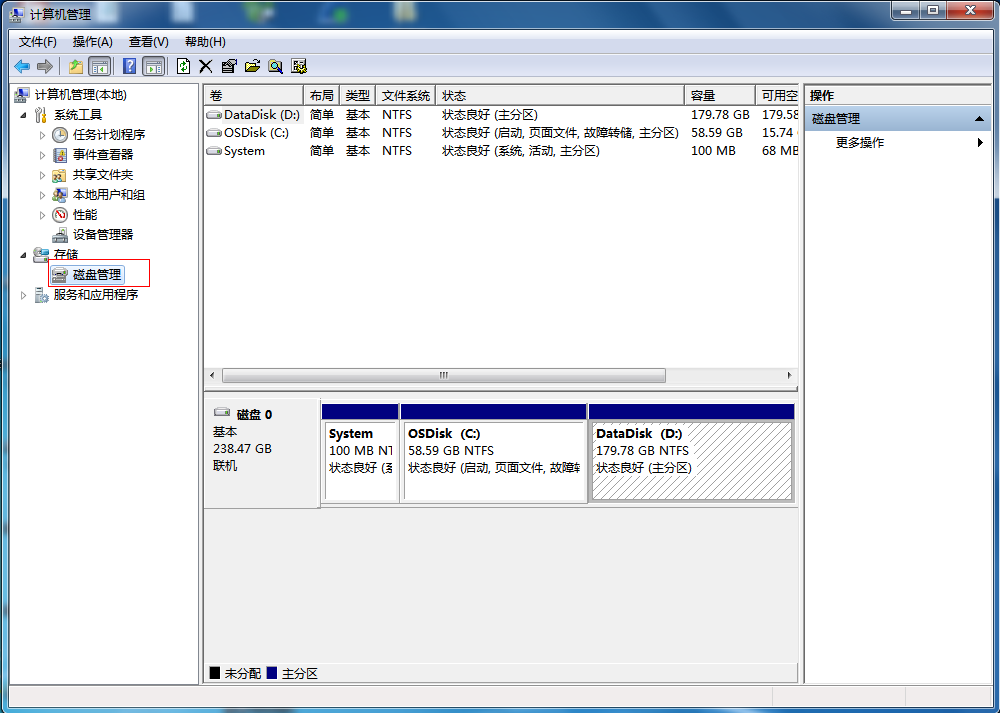Viewport: 1000px width, 713px height.
Task: Select the 性能 gauge icon
Action: tap(60, 215)
